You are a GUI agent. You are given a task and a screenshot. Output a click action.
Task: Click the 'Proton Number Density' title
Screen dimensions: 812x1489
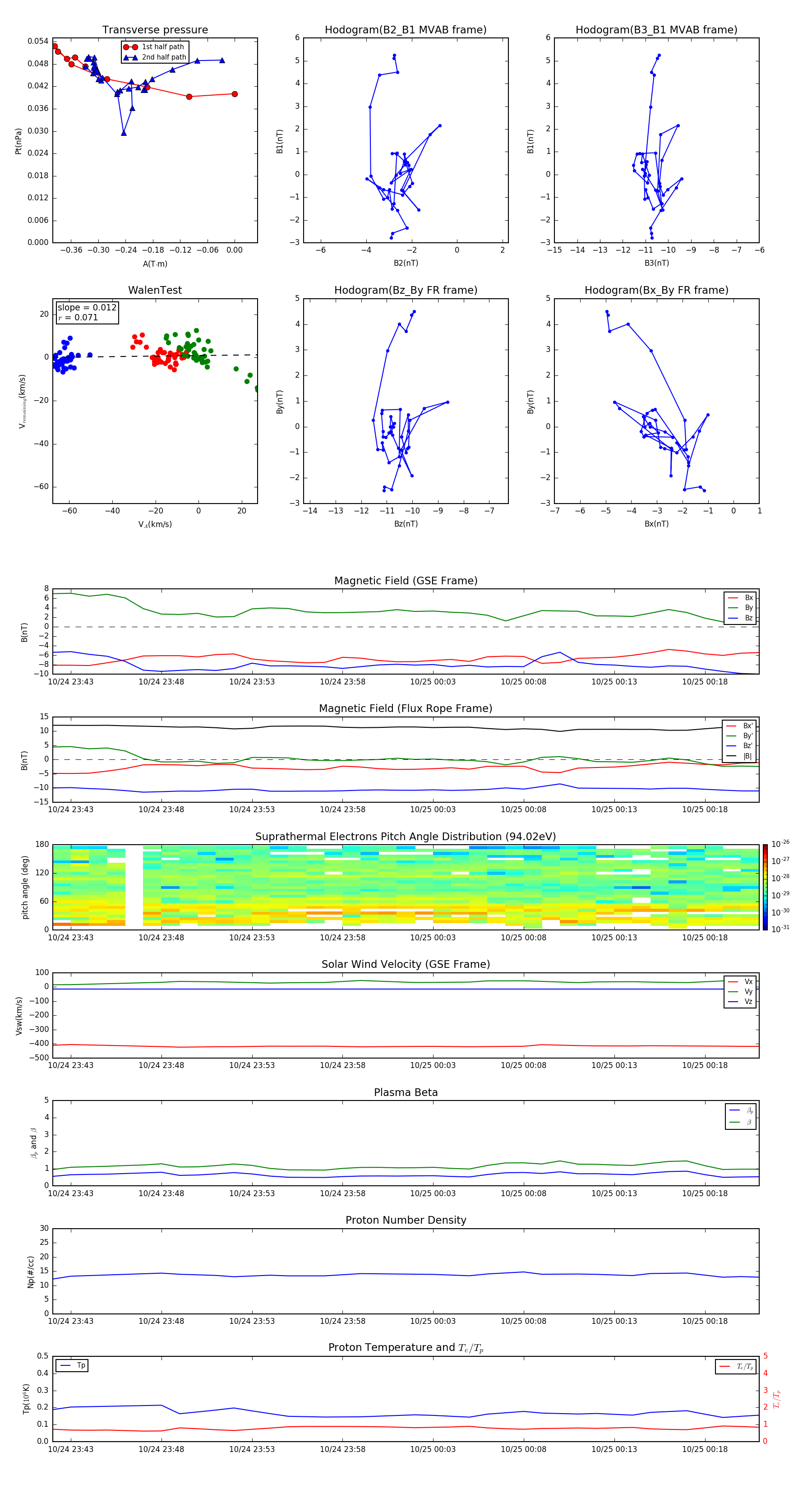pyautogui.click(x=406, y=1221)
